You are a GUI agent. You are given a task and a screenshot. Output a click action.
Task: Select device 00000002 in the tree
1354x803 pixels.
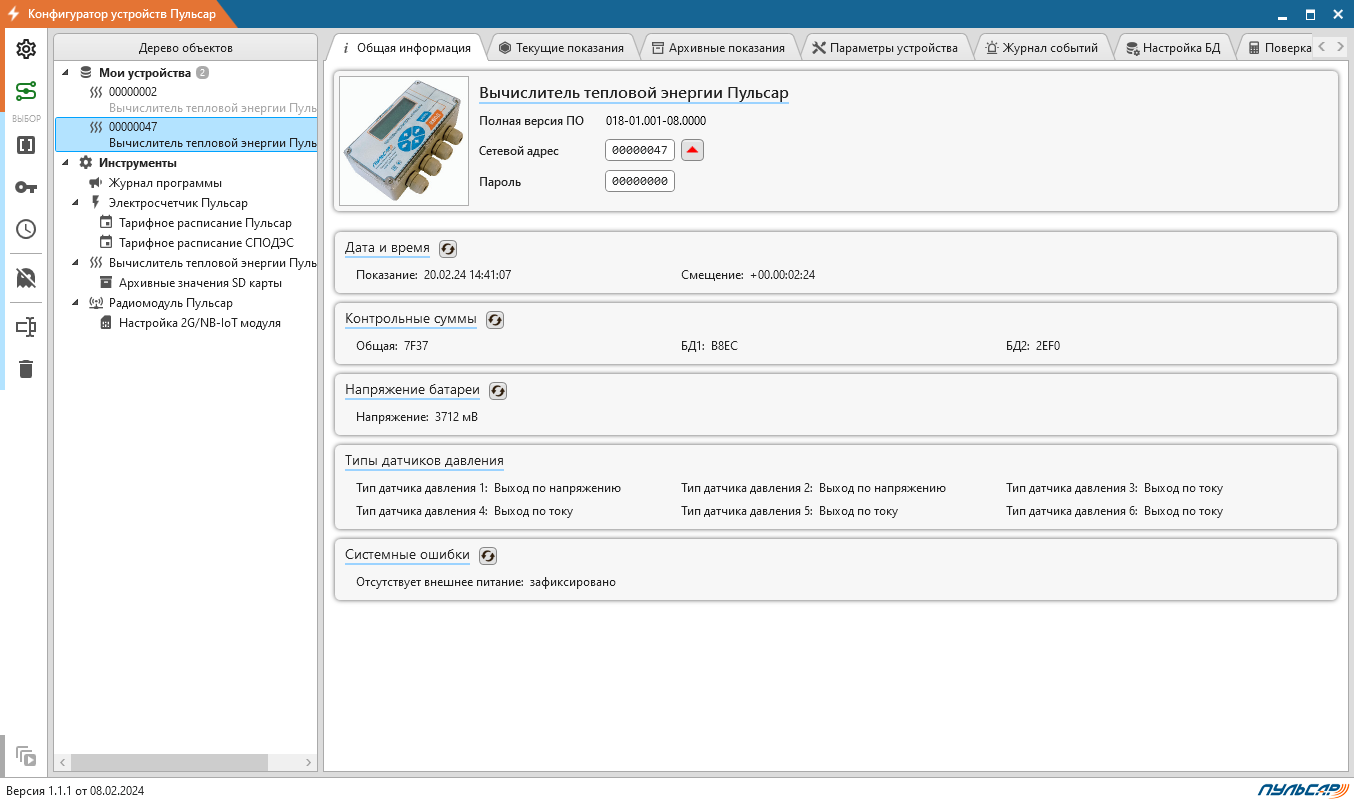tap(187, 99)
